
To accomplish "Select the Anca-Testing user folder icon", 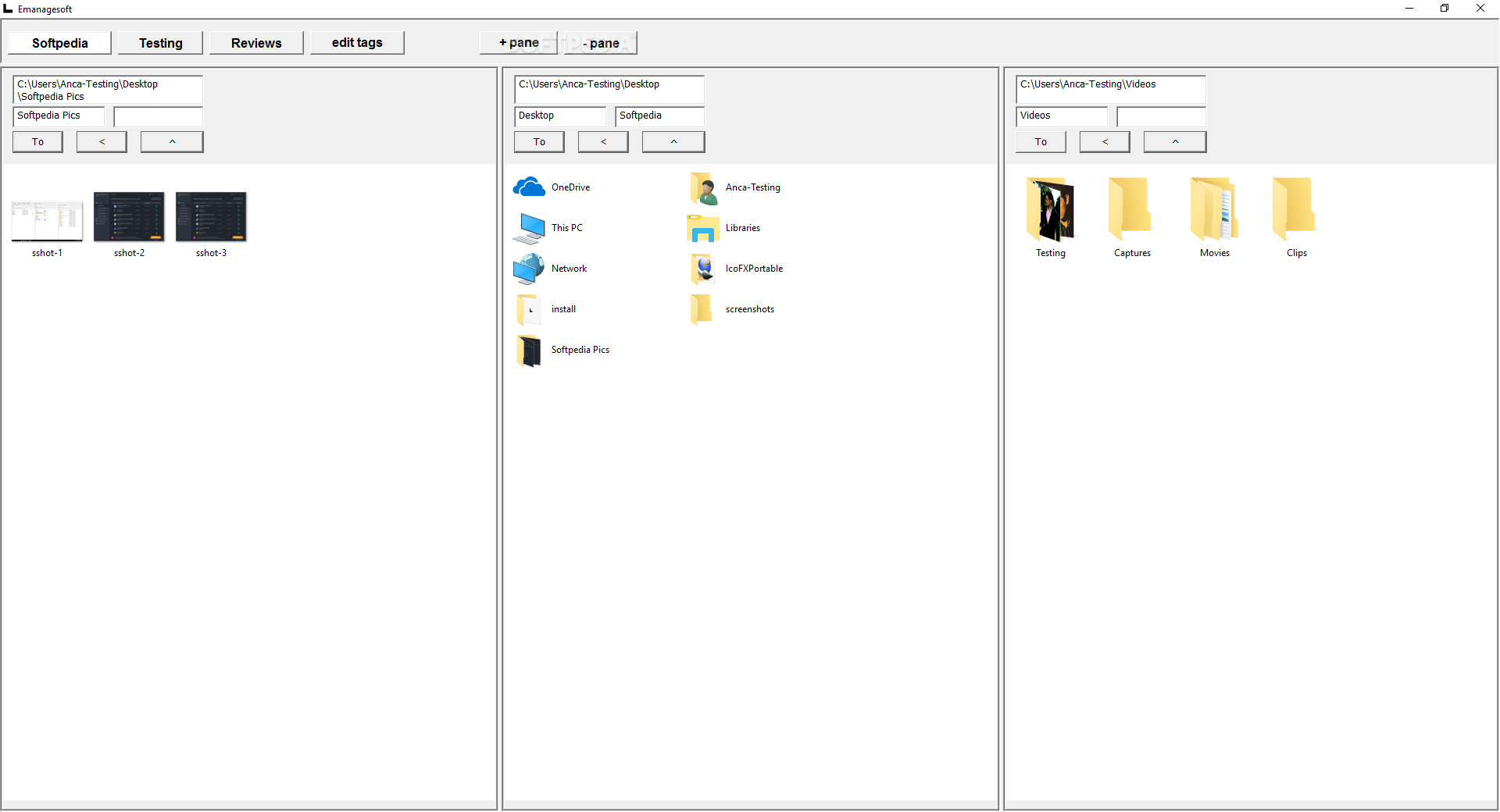I will coord(703,187).
